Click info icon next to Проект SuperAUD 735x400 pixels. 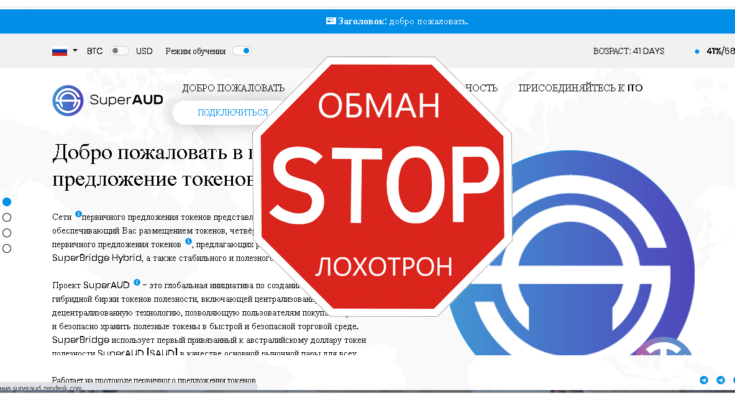137,282
